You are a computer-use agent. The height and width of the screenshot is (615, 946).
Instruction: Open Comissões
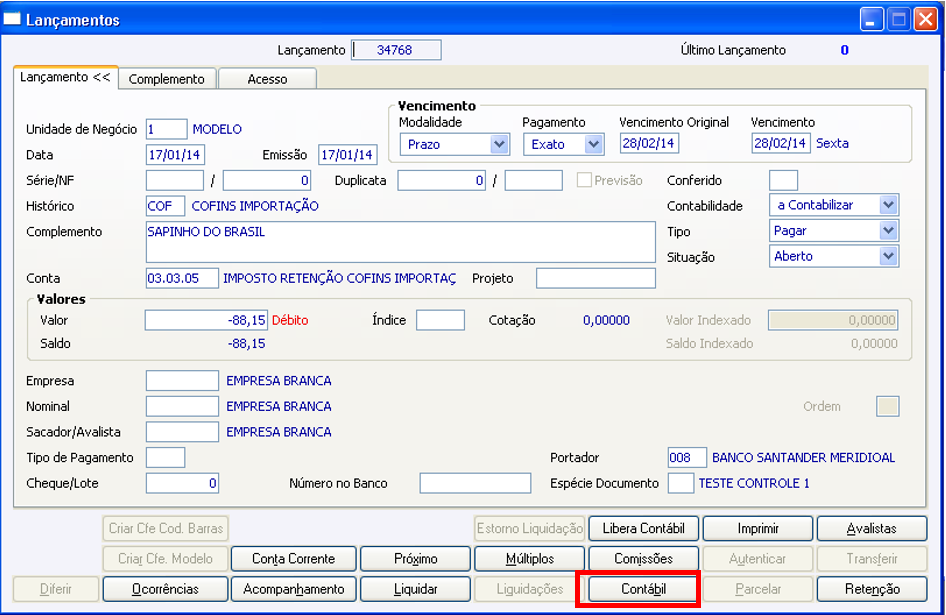click(644, 559)
